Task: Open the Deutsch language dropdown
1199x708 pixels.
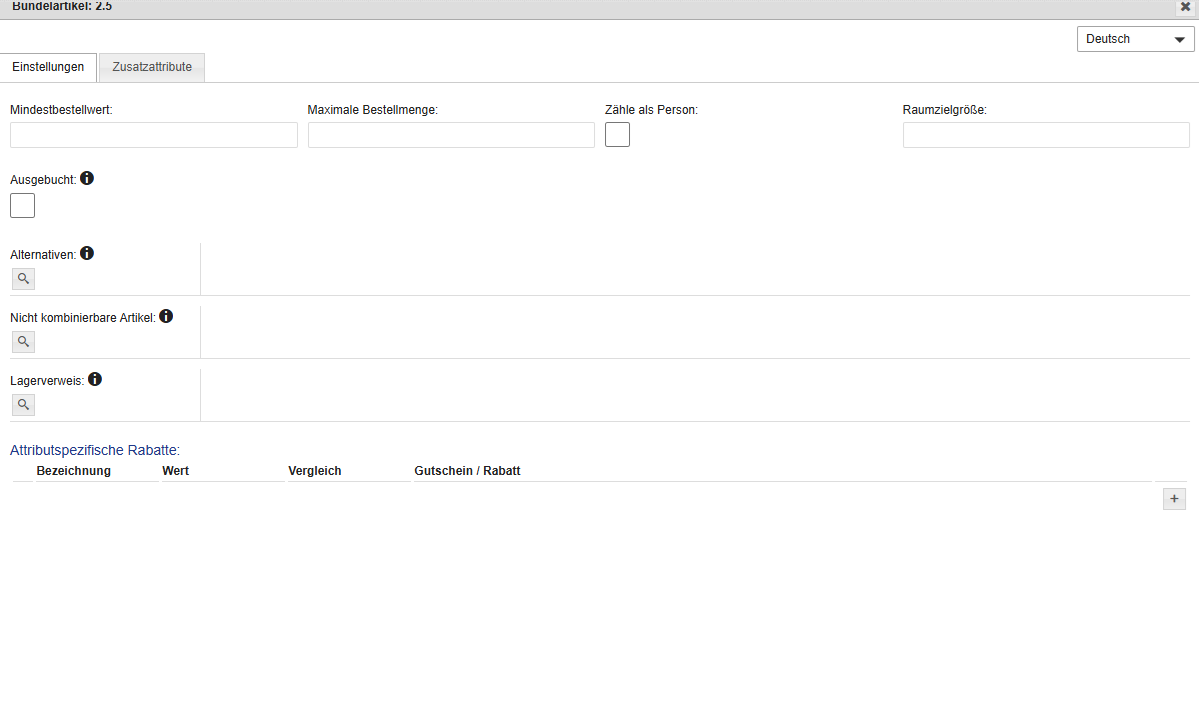Action: pyautogui.click(x=1135, y=39)
